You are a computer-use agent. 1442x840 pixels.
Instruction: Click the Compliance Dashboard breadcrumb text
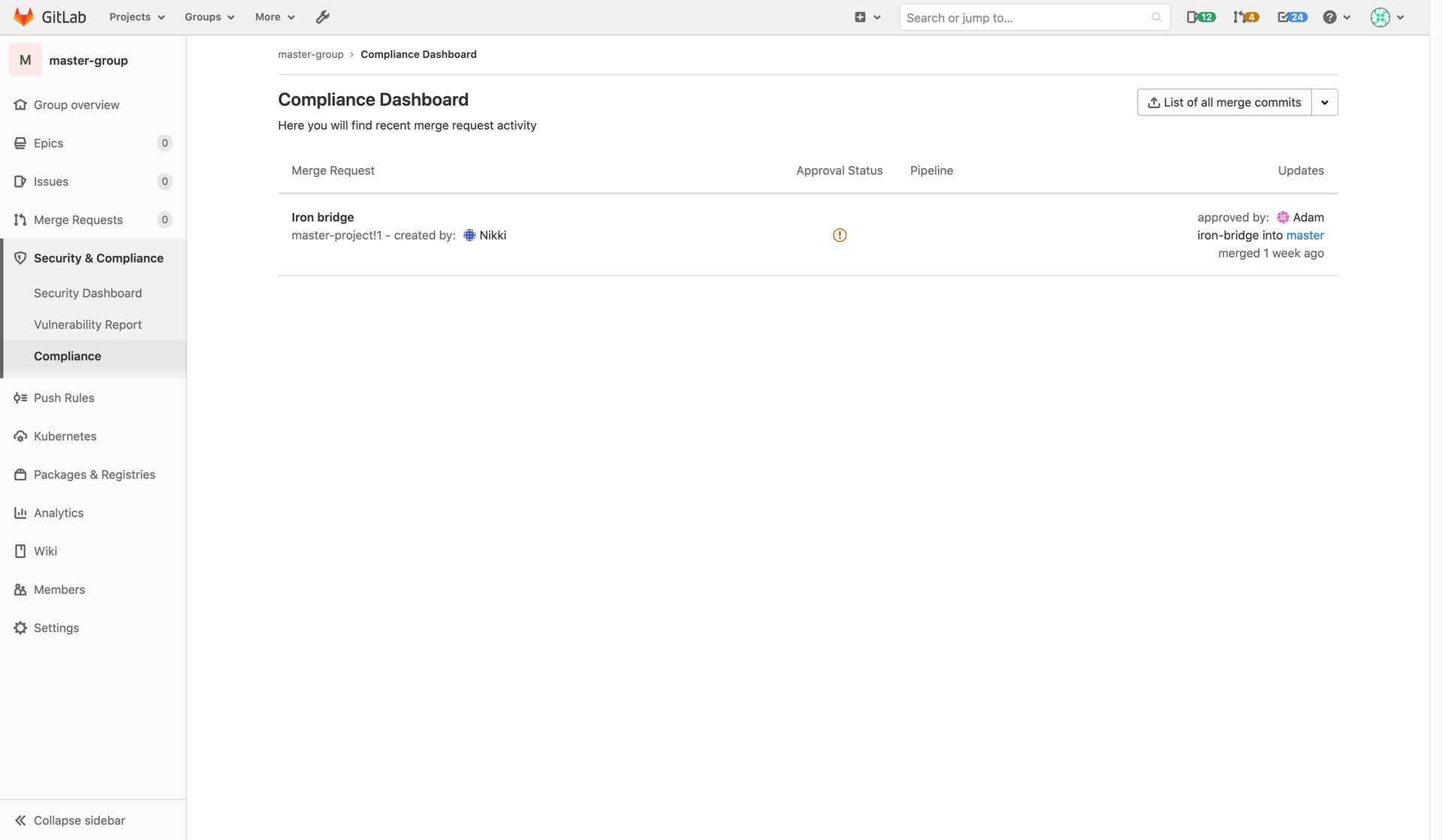tap(418, 54)
